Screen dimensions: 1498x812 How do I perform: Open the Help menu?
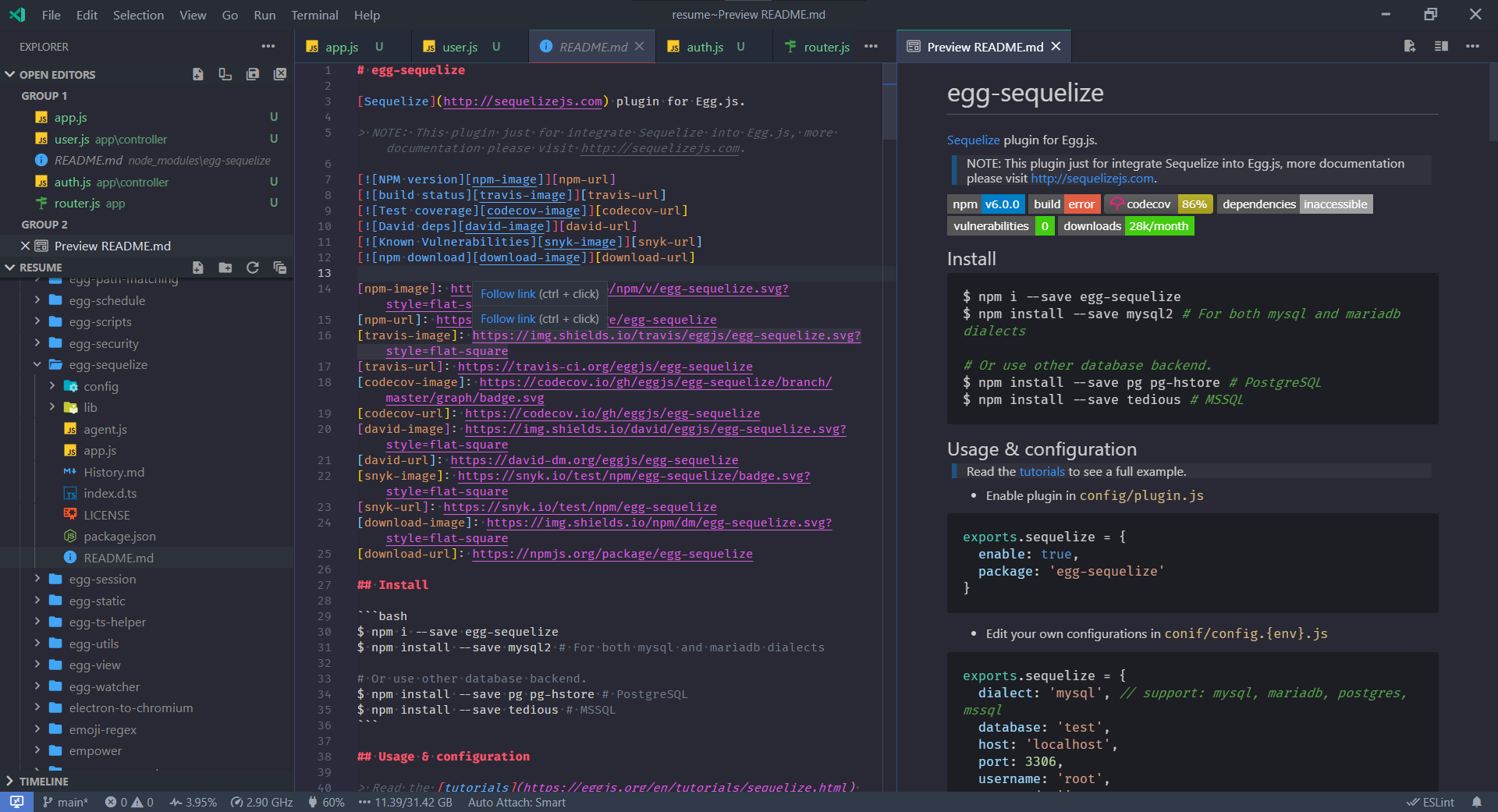[367, 15]
